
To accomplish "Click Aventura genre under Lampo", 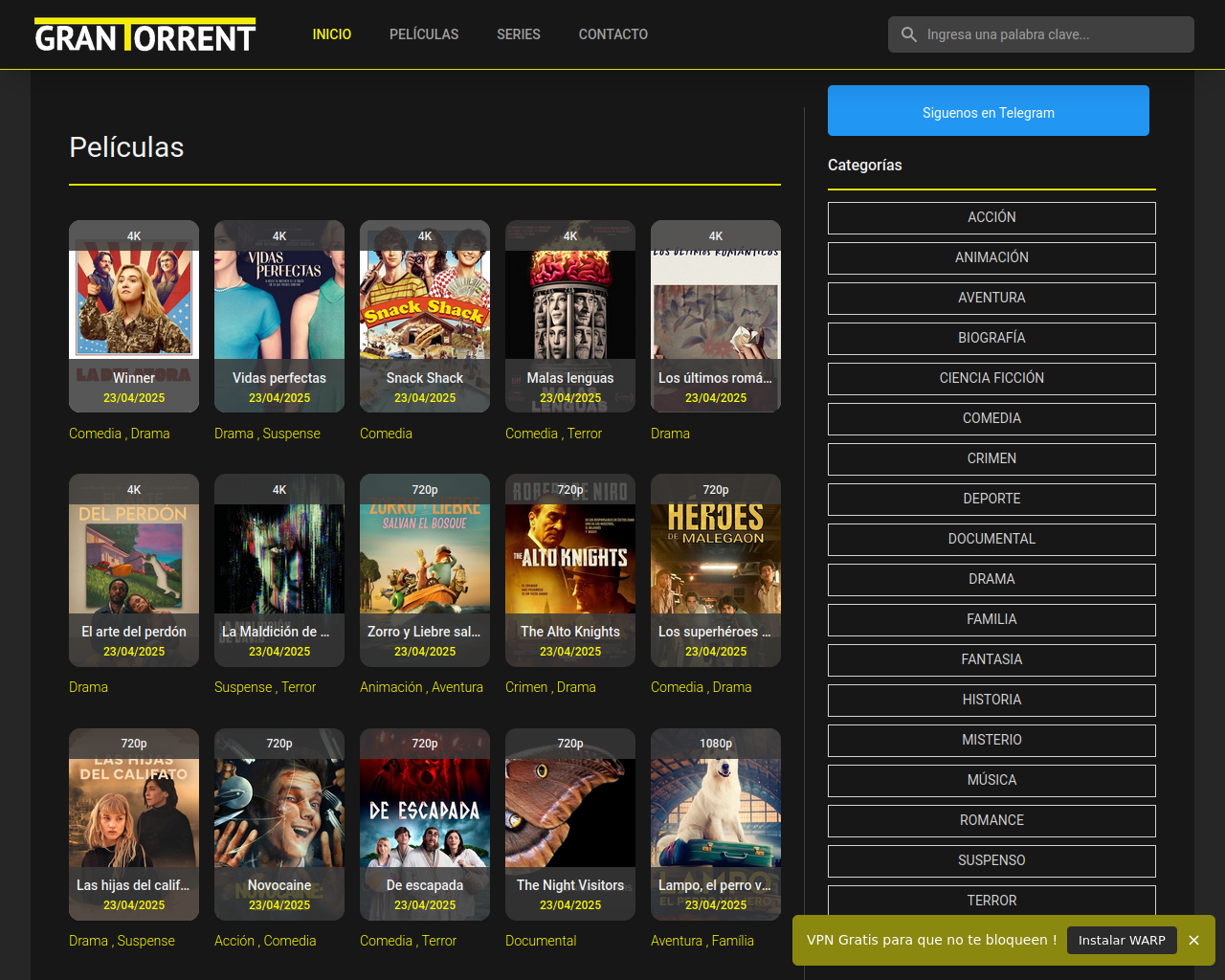I will (x=677, y=941).
